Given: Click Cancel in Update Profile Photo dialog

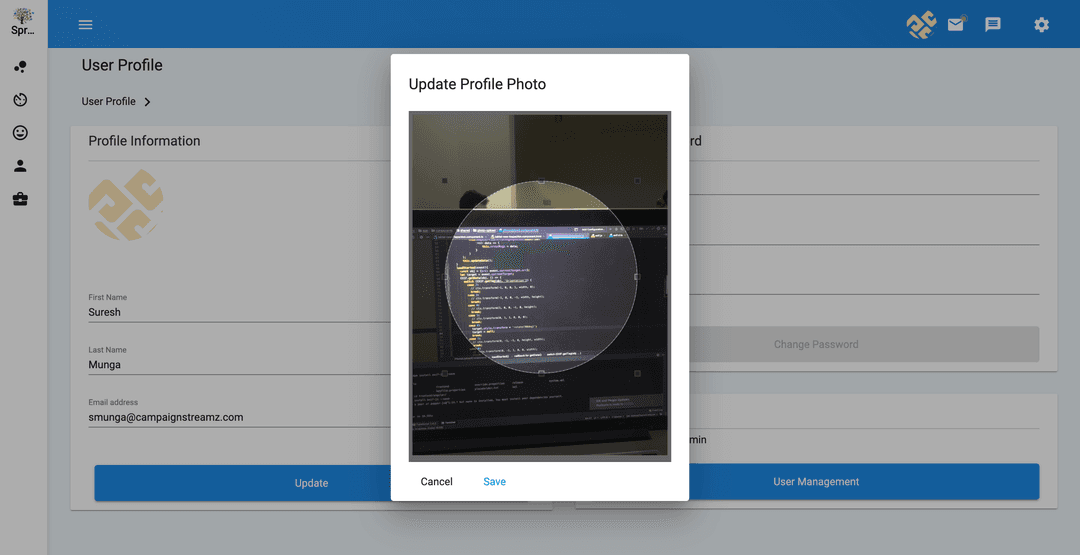Looking at the screenshot, I should pyautogui.click(x=437, y=481).
